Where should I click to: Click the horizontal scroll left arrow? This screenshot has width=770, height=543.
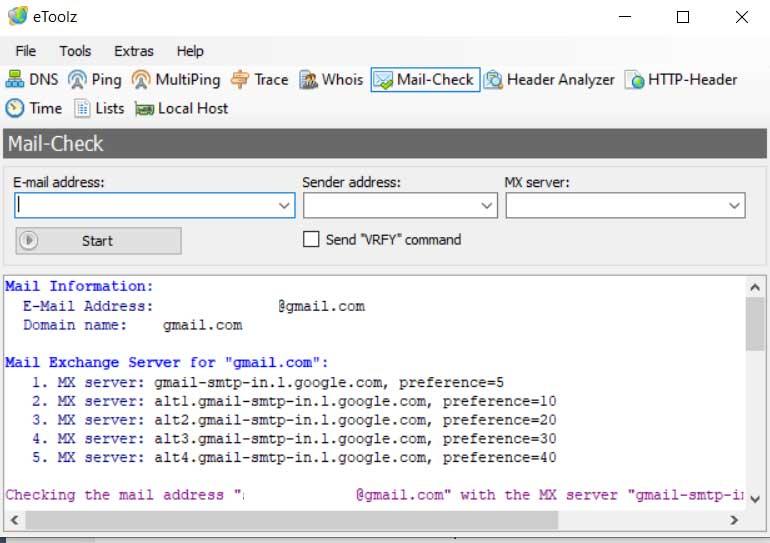pyautogui.click(x=14, y=520)
